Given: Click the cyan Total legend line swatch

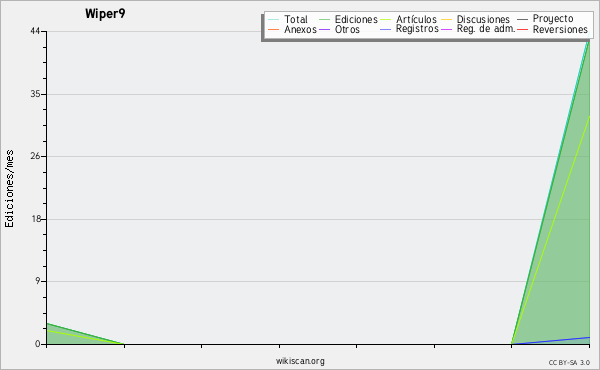Looking at the screenshot, I should pyautogui.click(x=274, y=20).
